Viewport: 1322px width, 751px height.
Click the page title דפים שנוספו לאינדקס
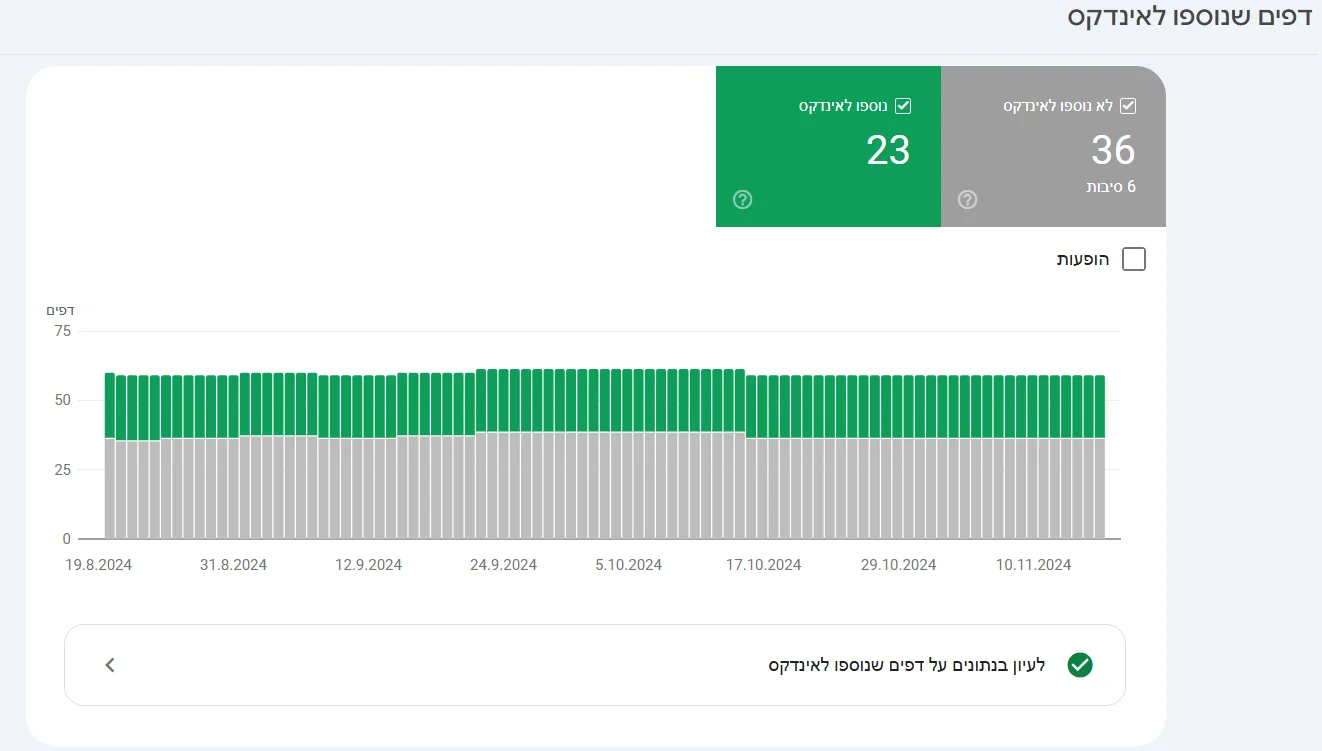point(1189,19)
